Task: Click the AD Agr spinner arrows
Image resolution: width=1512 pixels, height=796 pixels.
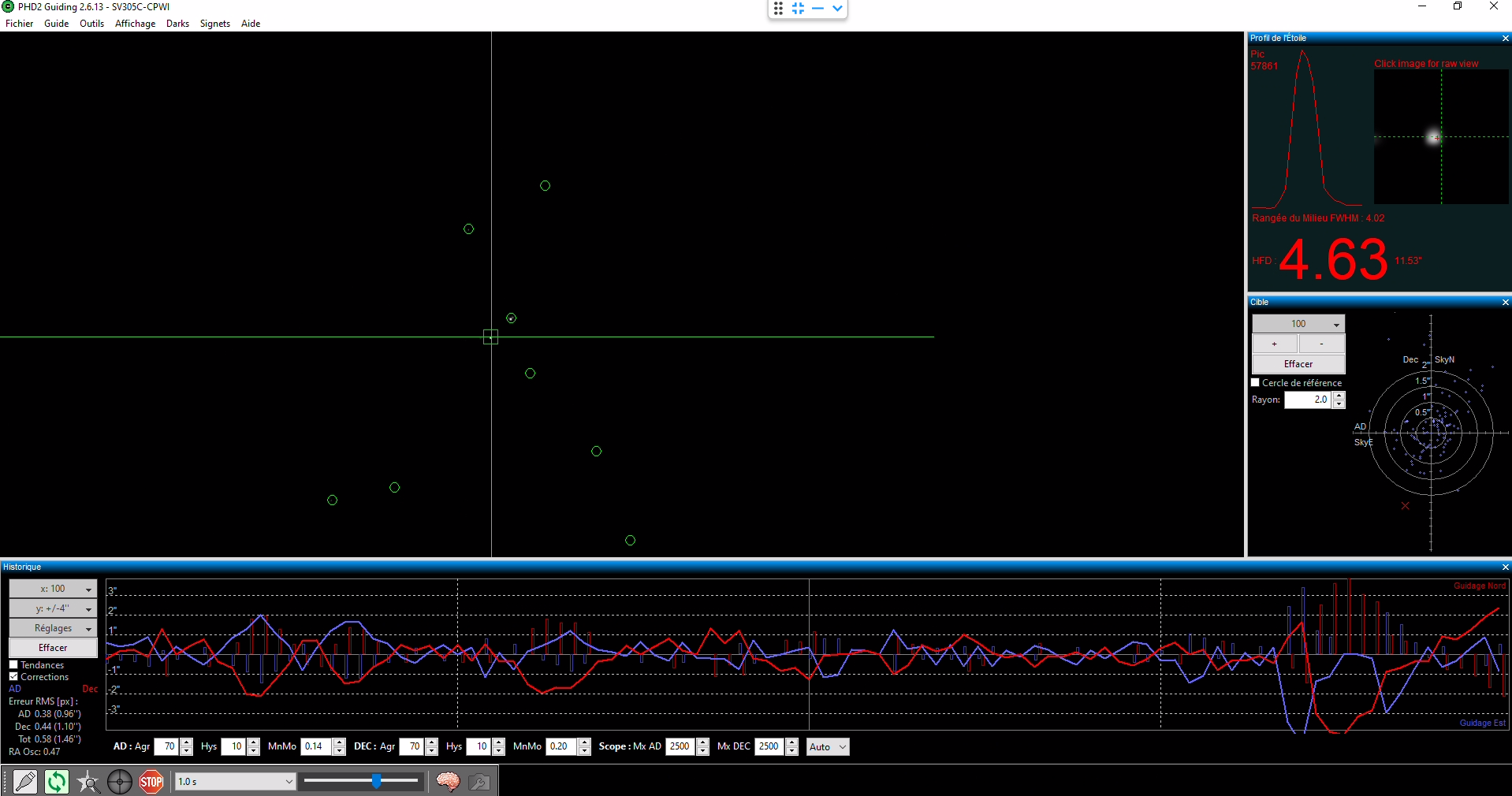Action: (x=187, y=747)
